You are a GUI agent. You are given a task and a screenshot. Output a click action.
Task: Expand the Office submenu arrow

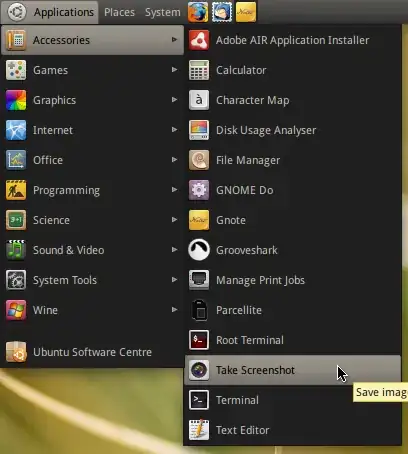pyautogui.click(x=174, y=160)
